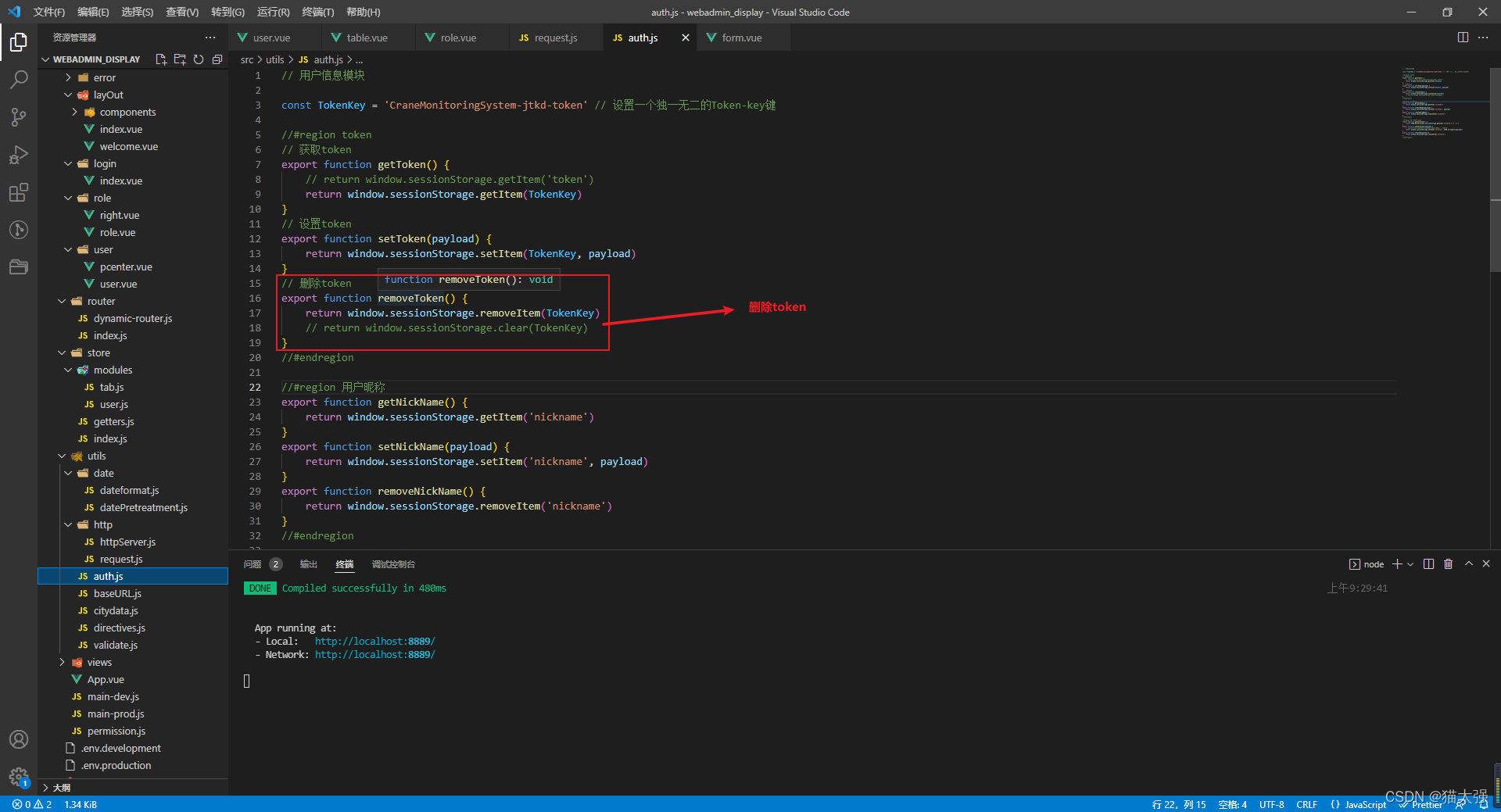Collapse the WEBADMIN_DISPLAY root folder
Screen dimensions: 1501x812
point(45,59)
